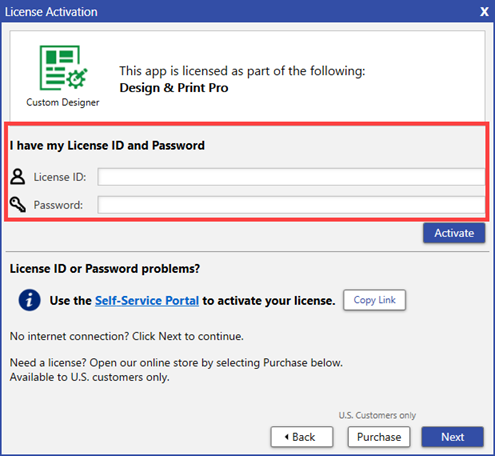Image resolution: width=495 pixels, height=456 pixels.
Task: Click the Custom Designer app icon
Action: click(63, 68)
